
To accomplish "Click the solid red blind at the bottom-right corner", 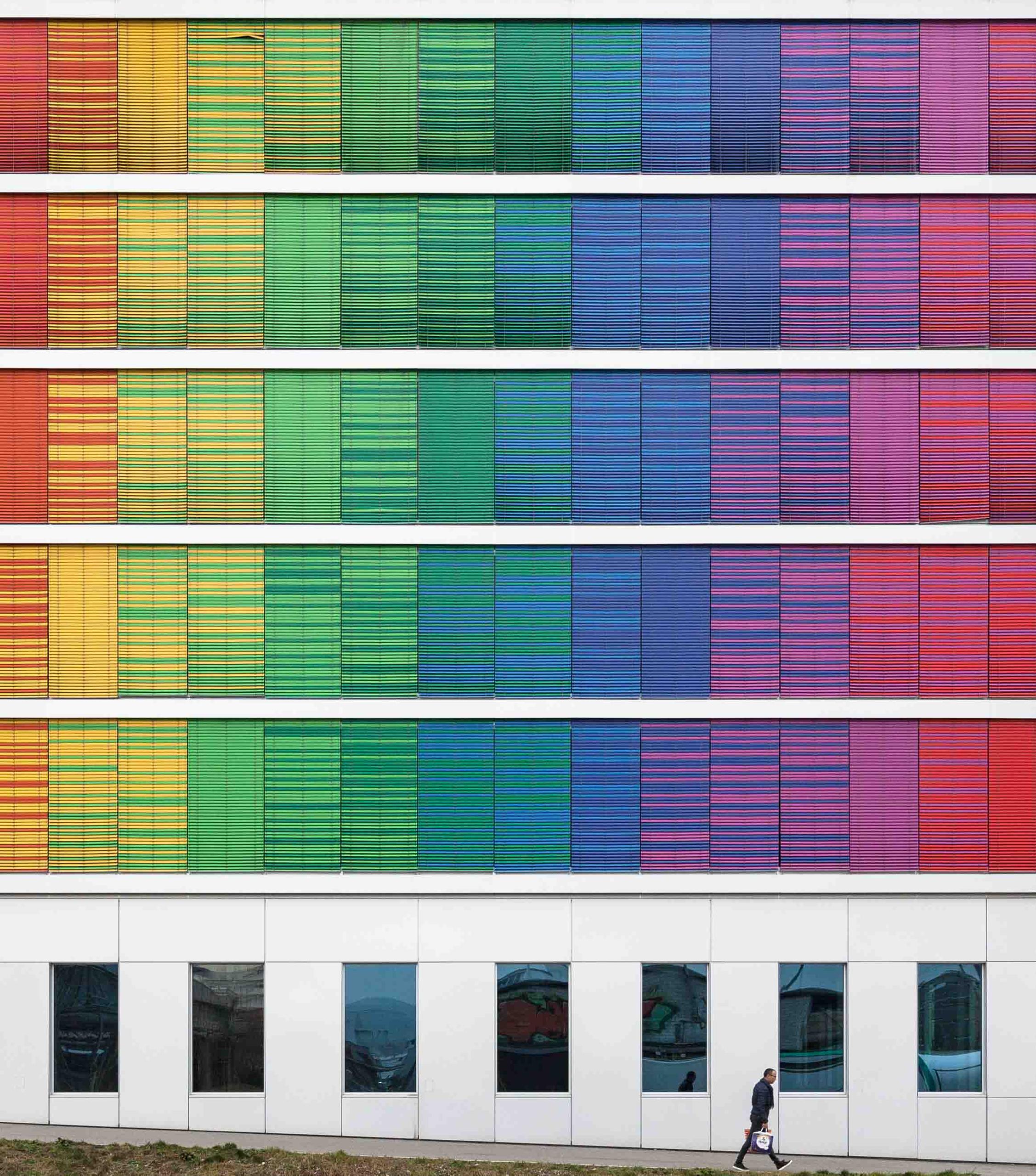I will pyautogui.click(x=1012, y=795).
